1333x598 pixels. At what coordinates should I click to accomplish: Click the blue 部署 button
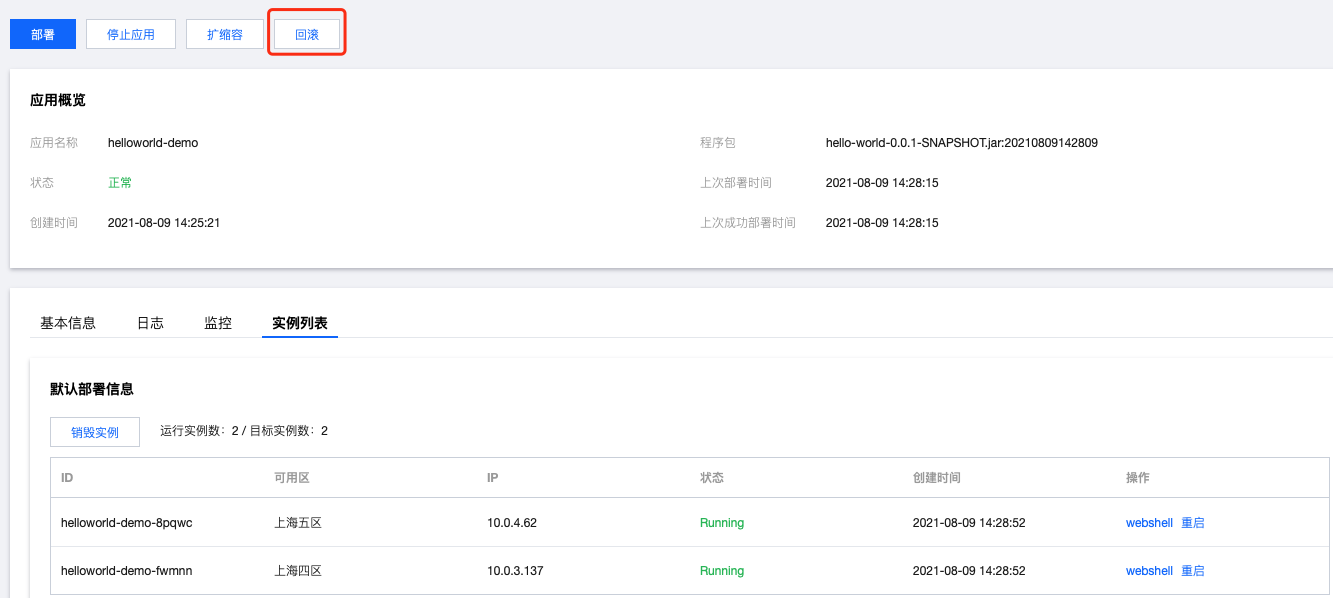[43, 34]
